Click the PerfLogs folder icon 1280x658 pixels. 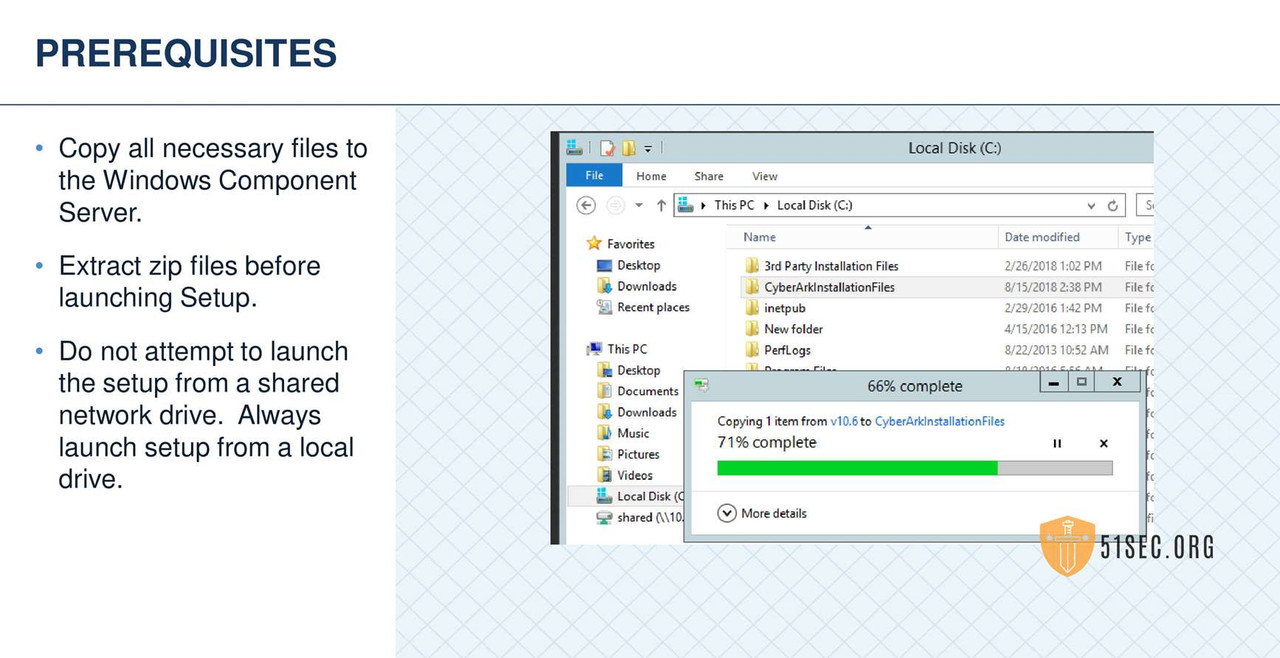(x=752, y=350)
